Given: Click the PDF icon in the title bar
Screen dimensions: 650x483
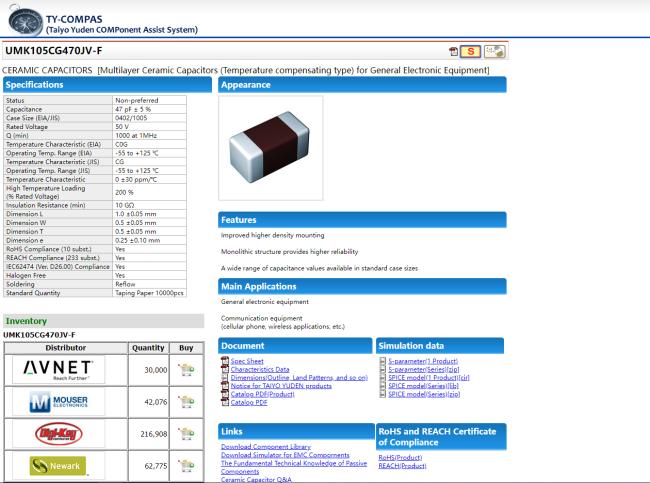Looking at the screenshot, I should click(452, 51).
